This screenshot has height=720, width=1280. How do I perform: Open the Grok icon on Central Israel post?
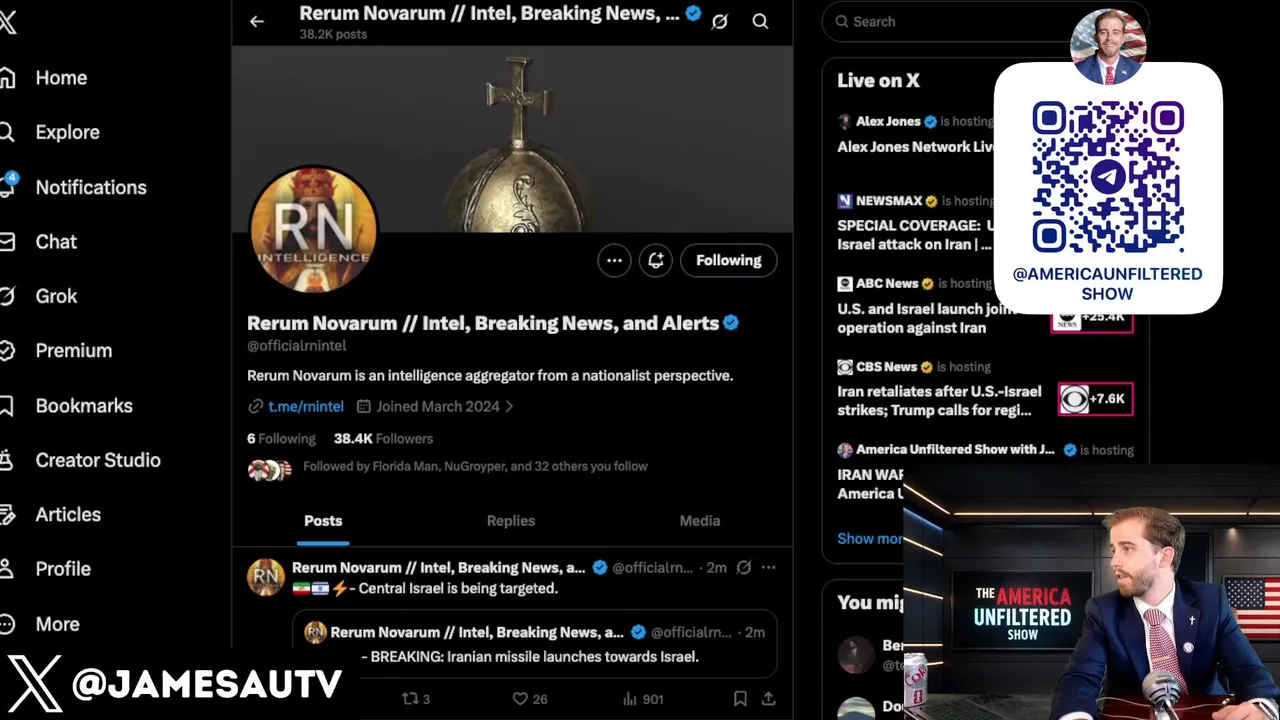[x=744, y=567]
